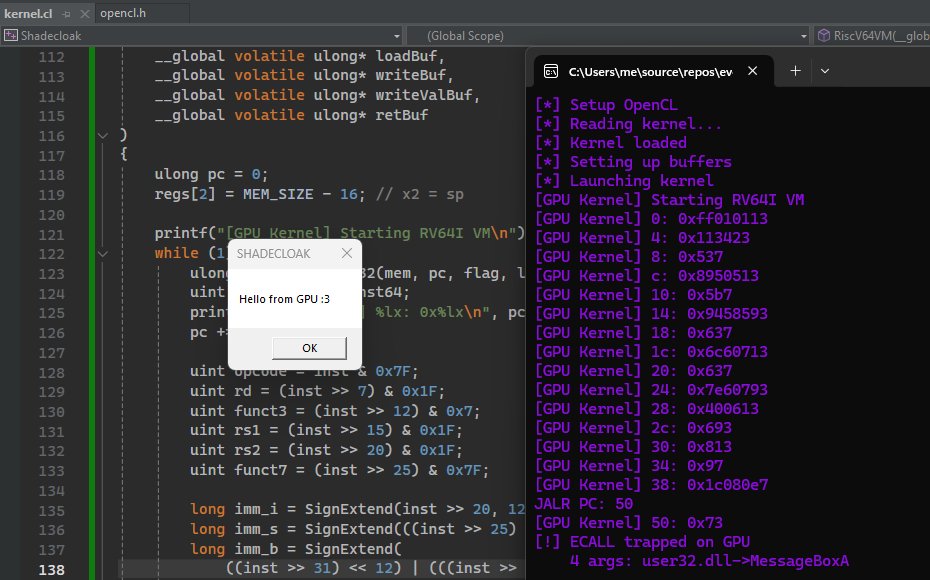This screenshot has height=580, width=930.
Task: Click the printf call on line 121
Action: pos(339,233)
